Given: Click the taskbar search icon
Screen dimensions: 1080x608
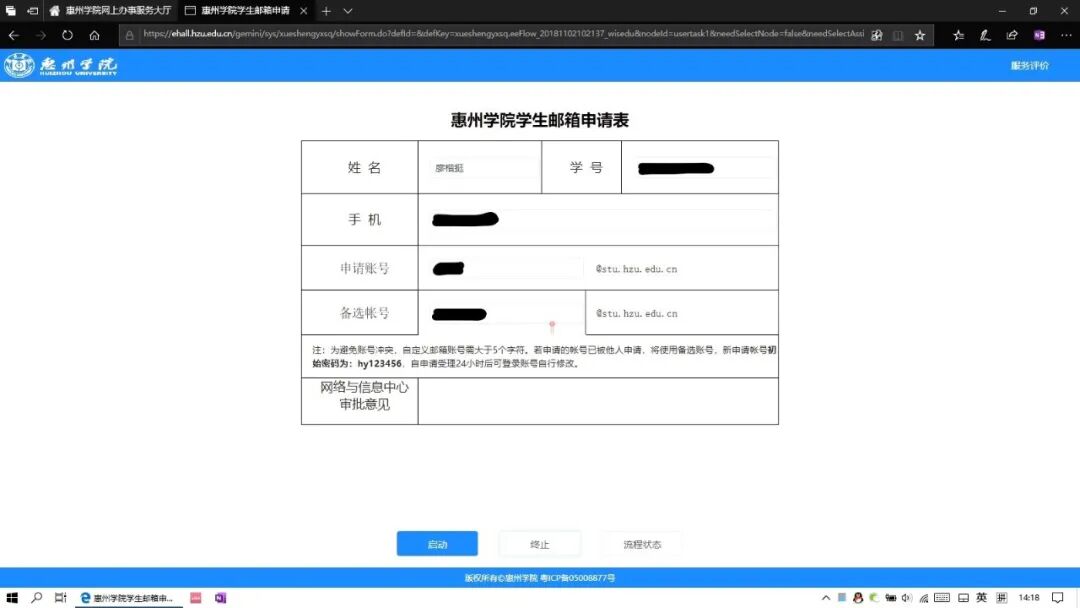Looking at the screenshot, I should (37, 598).
